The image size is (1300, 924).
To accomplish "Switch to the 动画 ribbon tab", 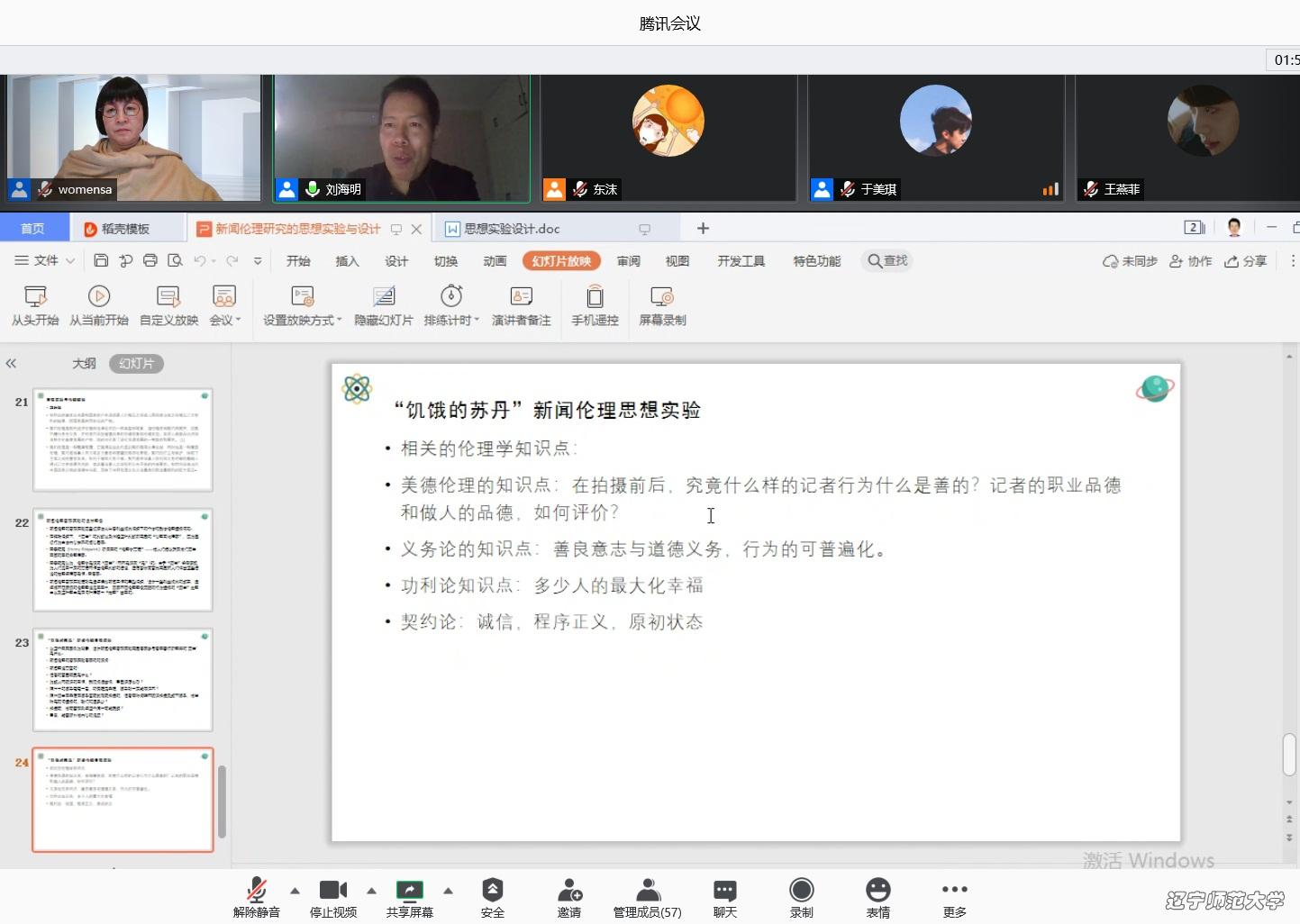I will pyautogui.click(x=495, y=261).
